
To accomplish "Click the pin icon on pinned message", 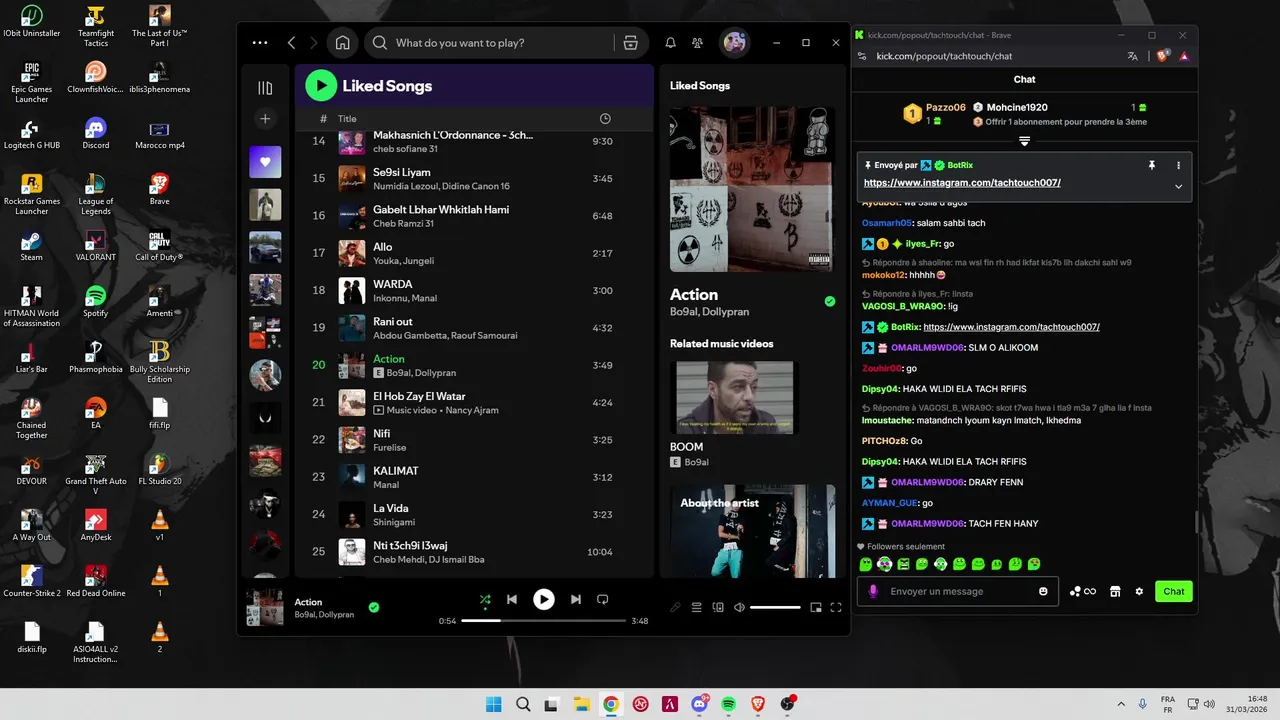I will click(1152, 165).
